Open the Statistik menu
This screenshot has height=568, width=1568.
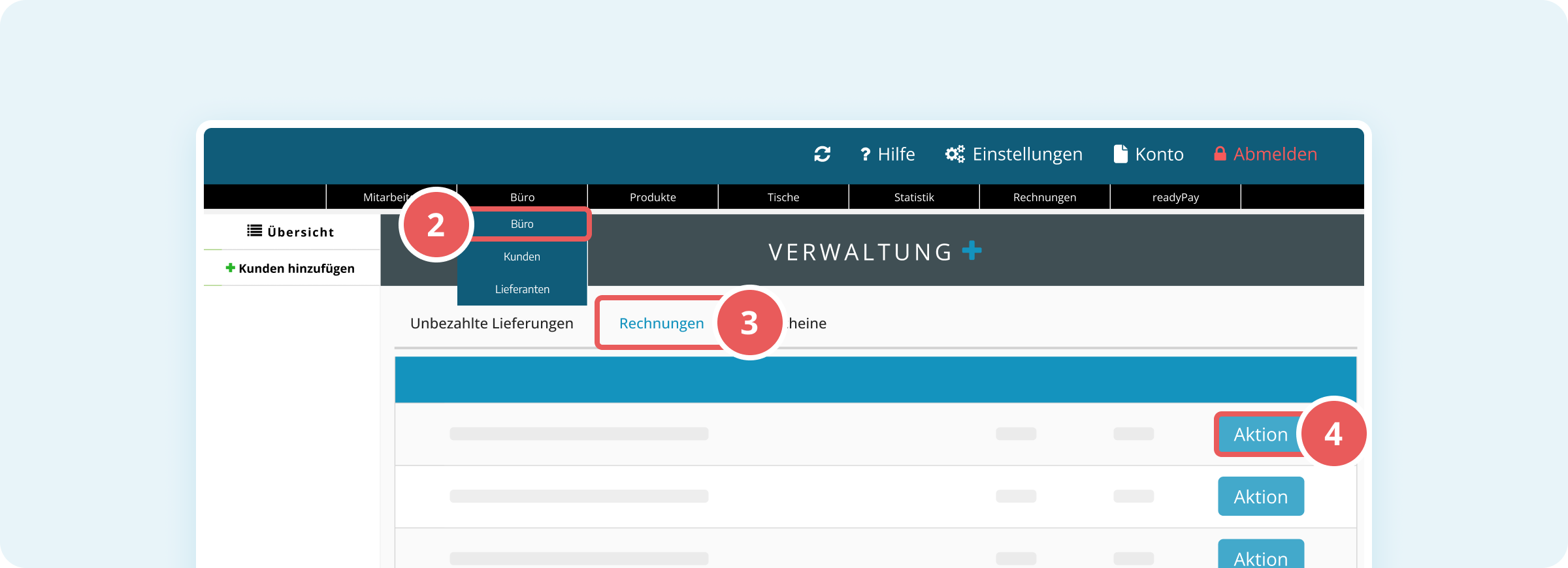point(914,197)
